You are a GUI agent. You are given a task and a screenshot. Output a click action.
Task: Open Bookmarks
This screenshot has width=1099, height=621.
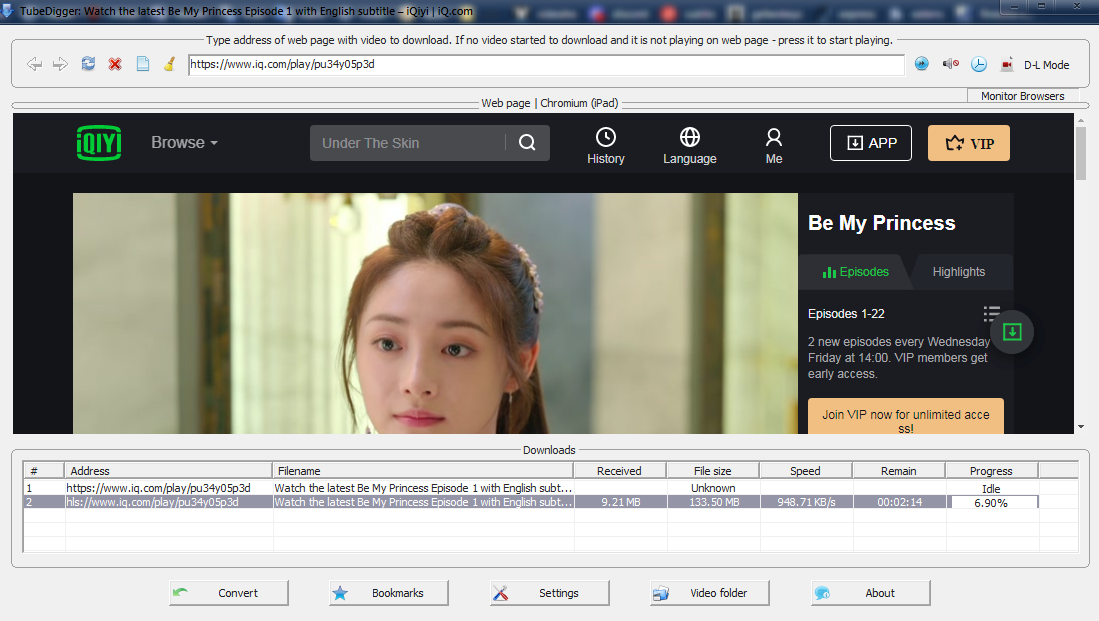click(389, 593)
